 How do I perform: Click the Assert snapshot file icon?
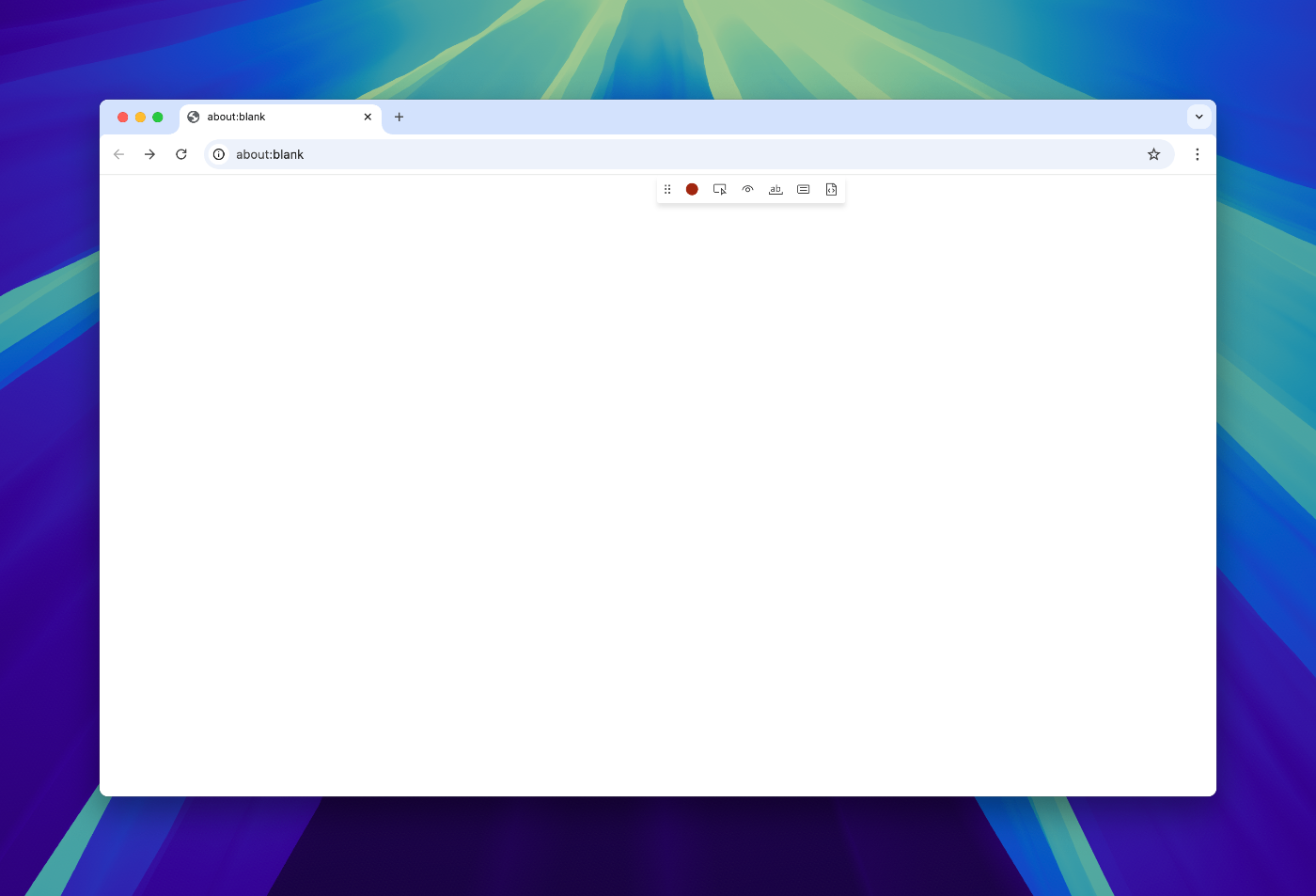click(x=831, y=190)
